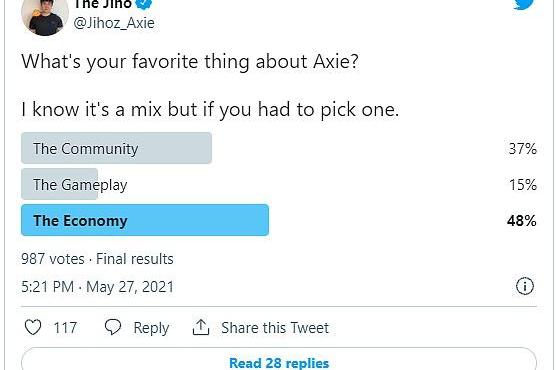Click the tweet question text about Axie
556x370 pixels.
190,62
